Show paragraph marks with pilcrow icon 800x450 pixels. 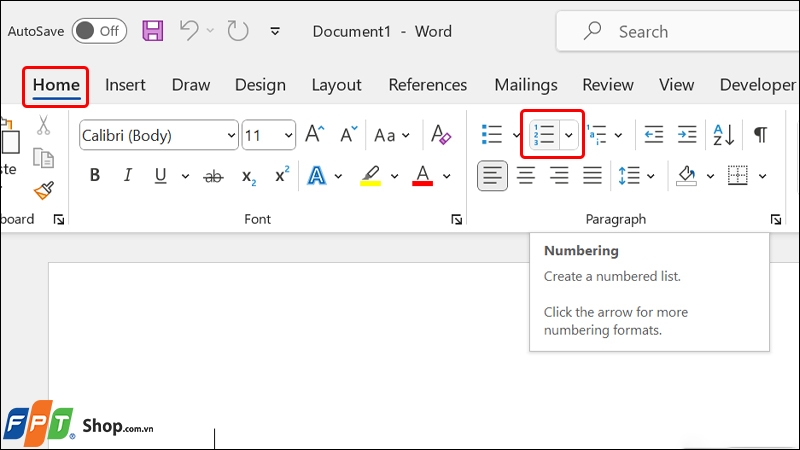click(760, 135)
